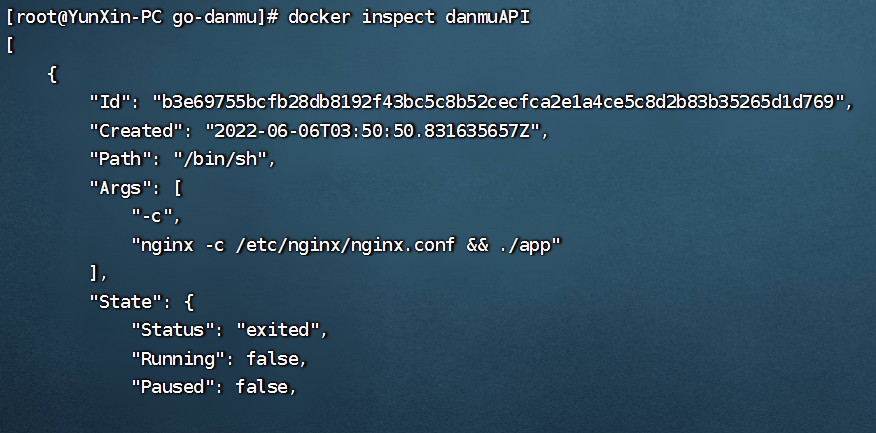This screenshot has width=876, height=433.
Task: Click the "Status" key label
Action: click(x=173, y=330)
